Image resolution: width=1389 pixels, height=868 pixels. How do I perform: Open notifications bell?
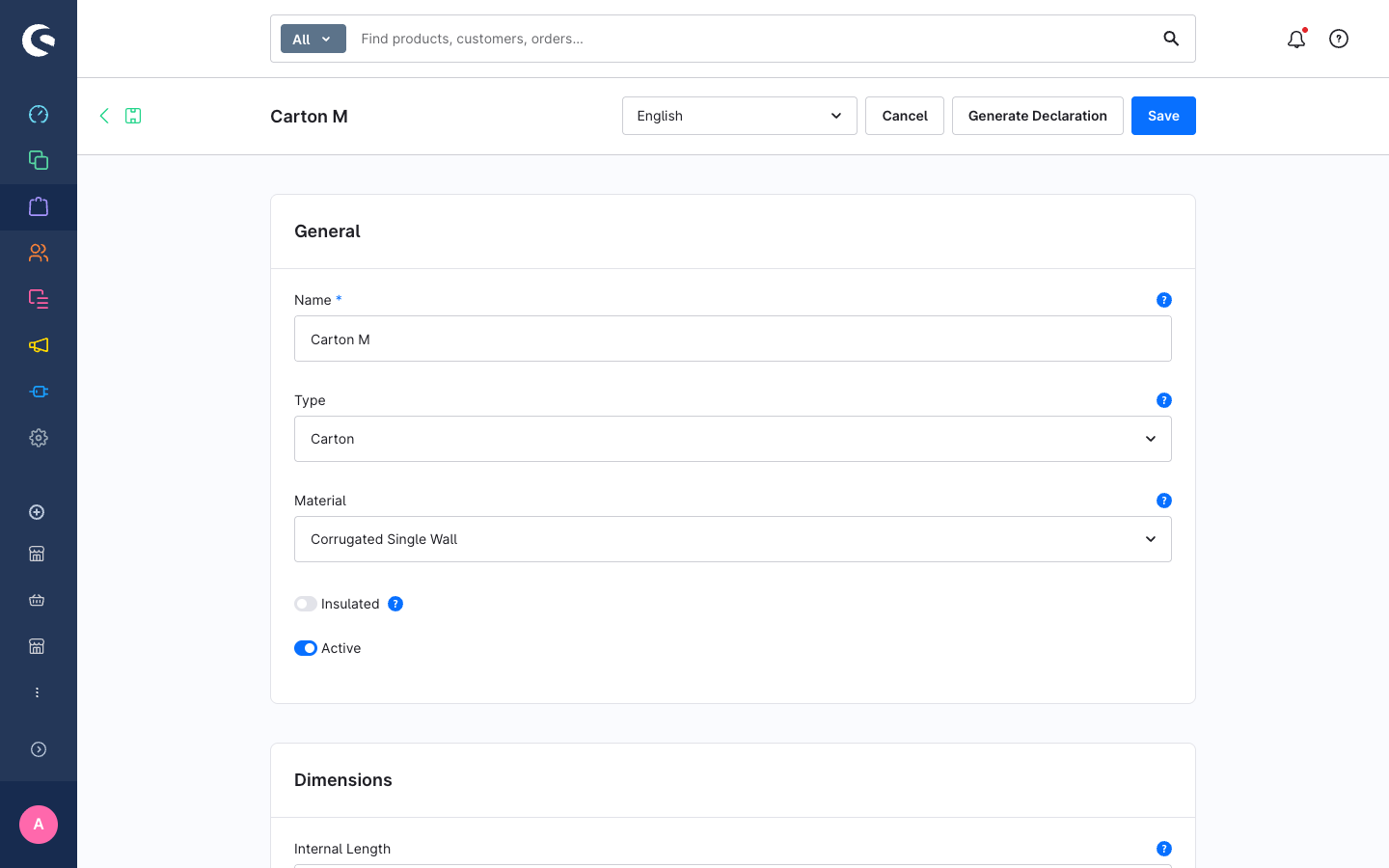point(1296,39)
